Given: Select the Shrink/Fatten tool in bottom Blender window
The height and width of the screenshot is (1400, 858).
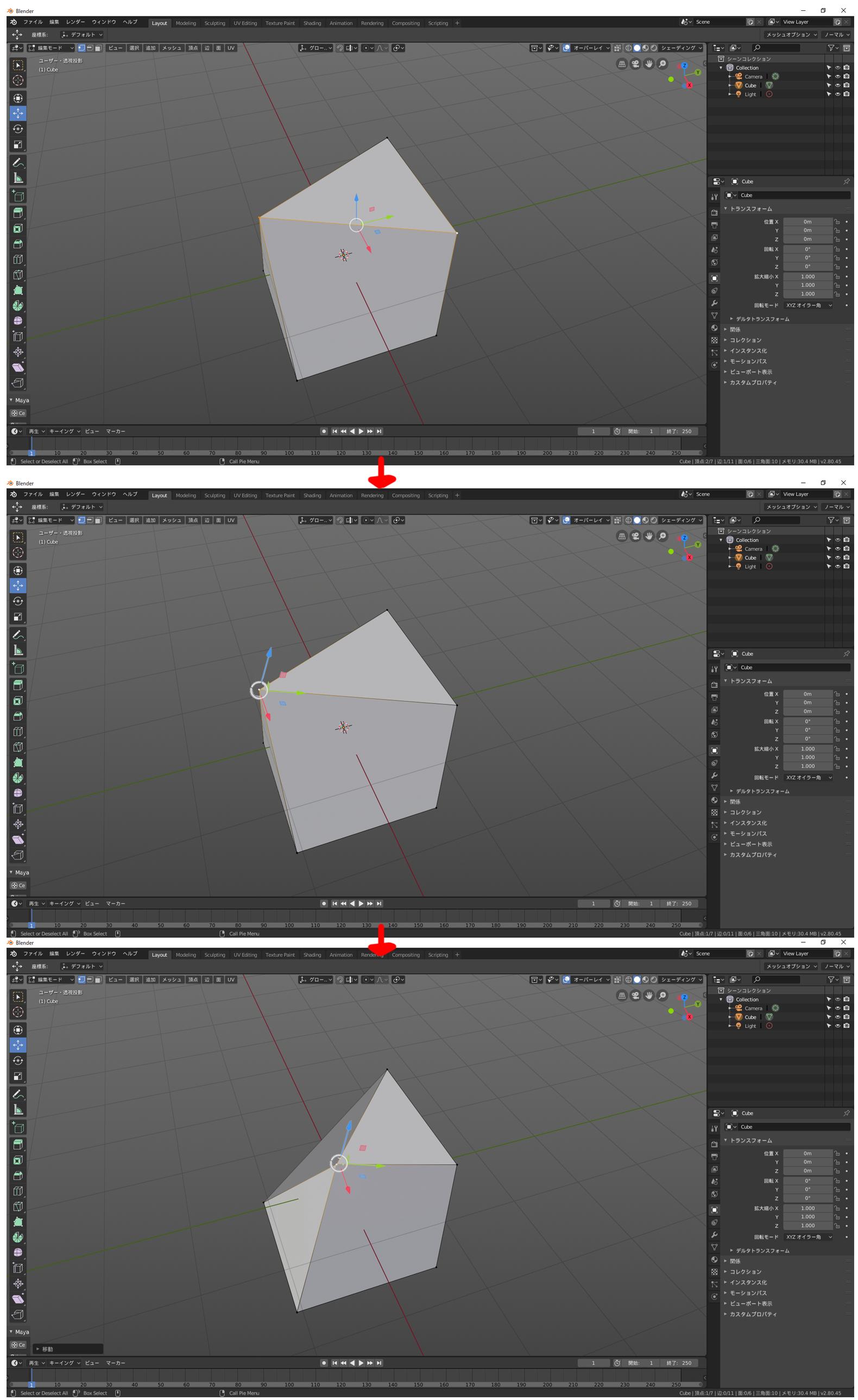Looking at the screenshot, I should [x=17, y=1283].
